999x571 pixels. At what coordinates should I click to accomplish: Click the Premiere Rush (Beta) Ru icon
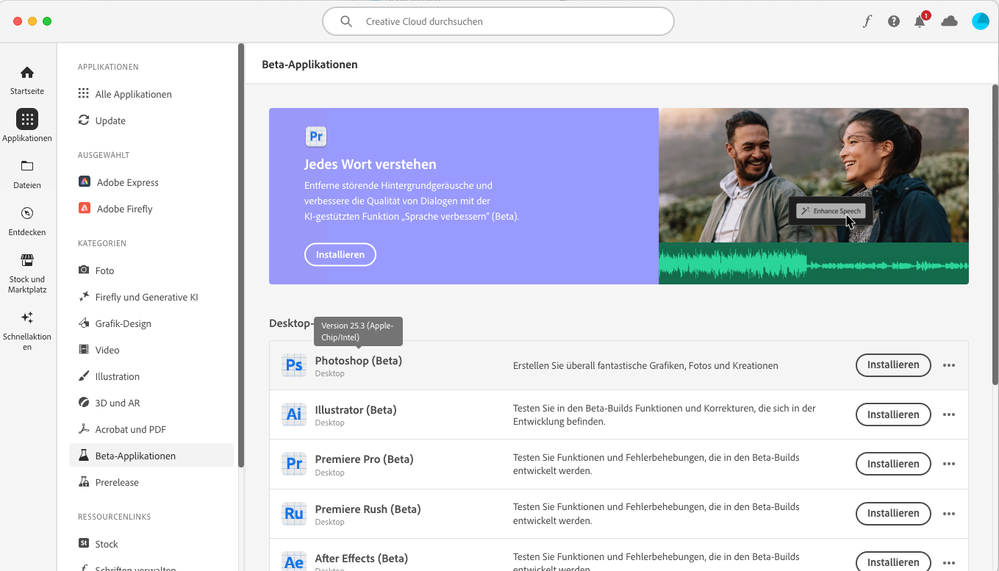294,513
